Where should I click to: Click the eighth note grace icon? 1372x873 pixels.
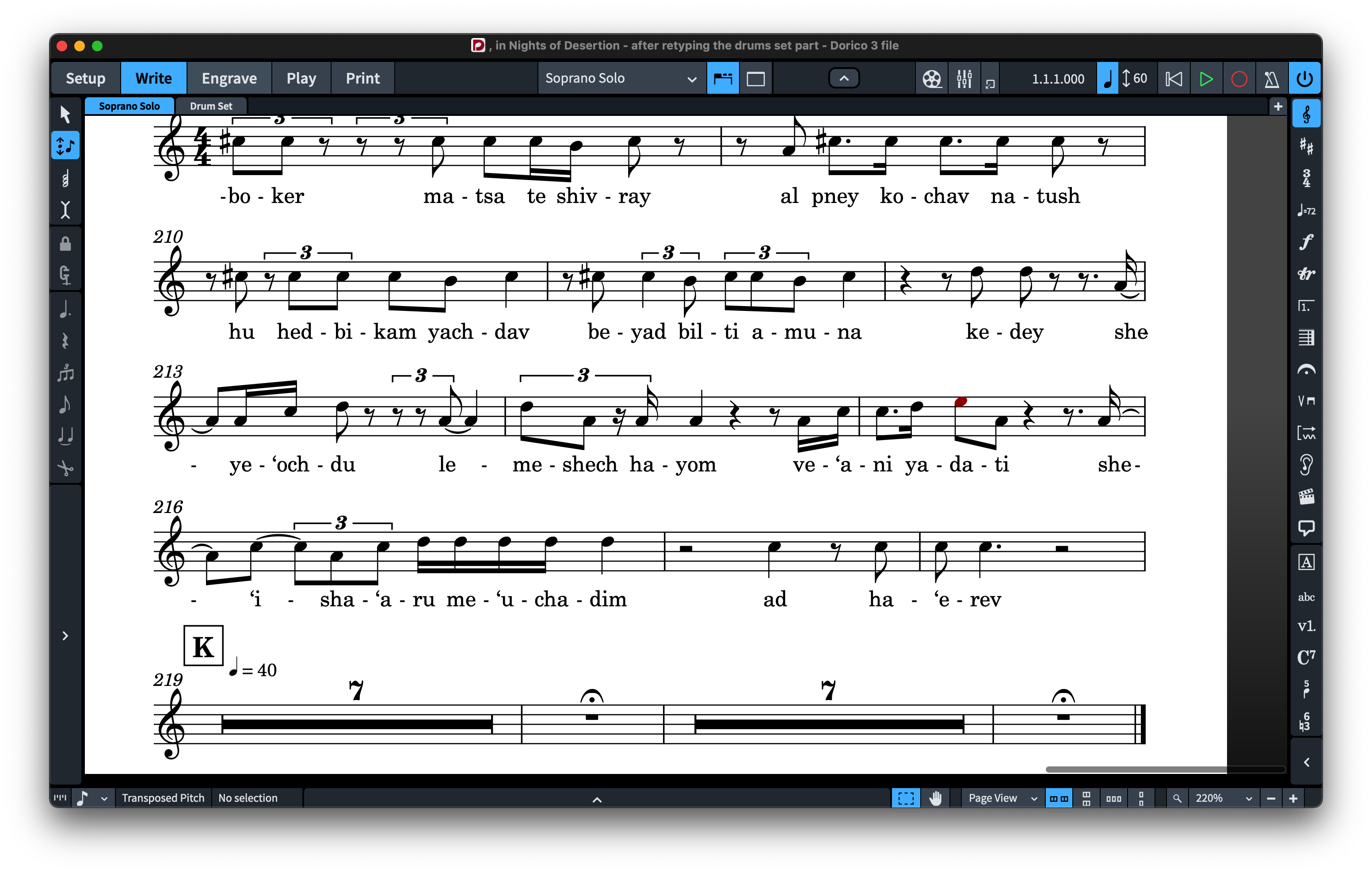[x=65, y=405]
